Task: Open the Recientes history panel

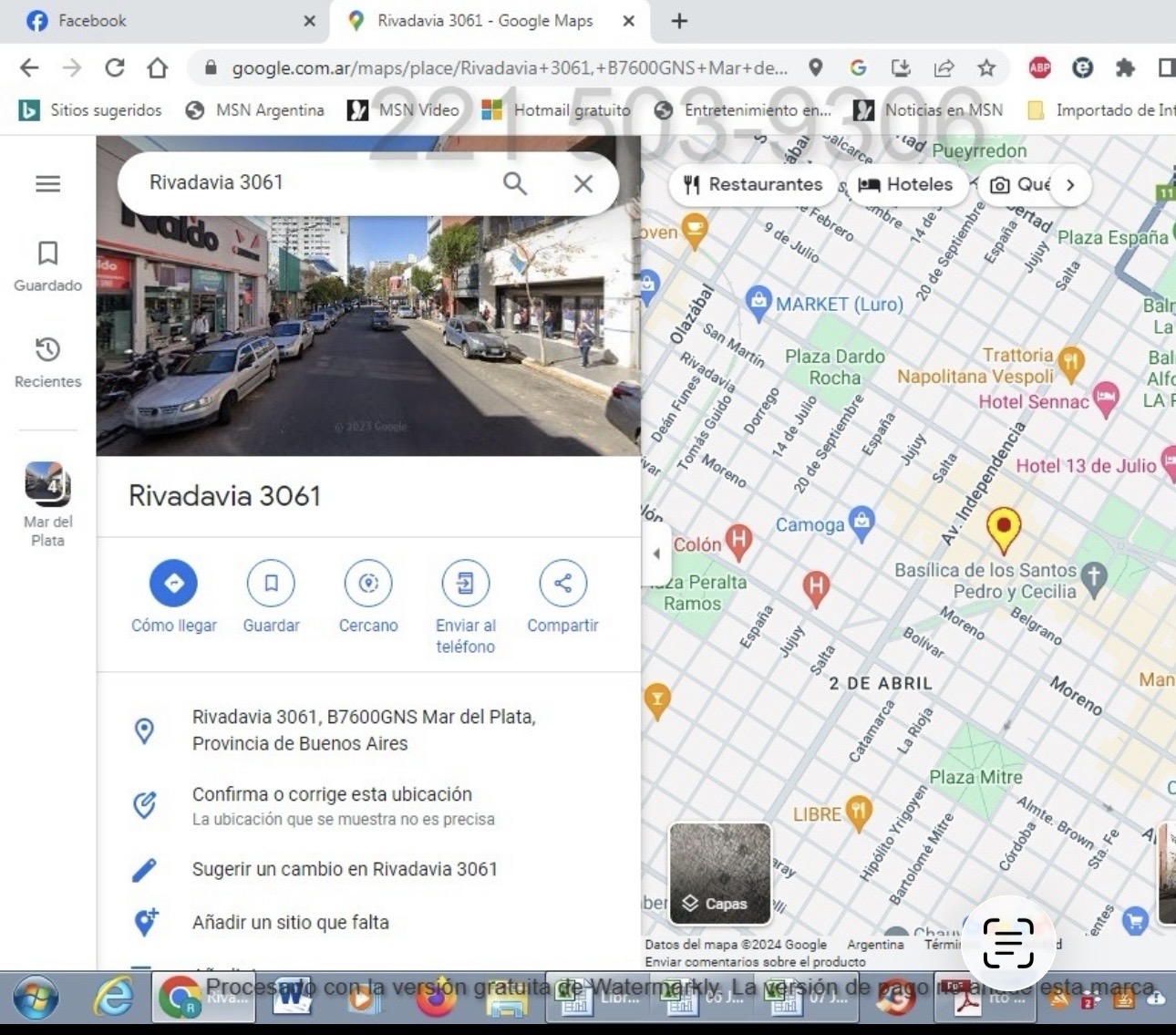Action: 47,362
